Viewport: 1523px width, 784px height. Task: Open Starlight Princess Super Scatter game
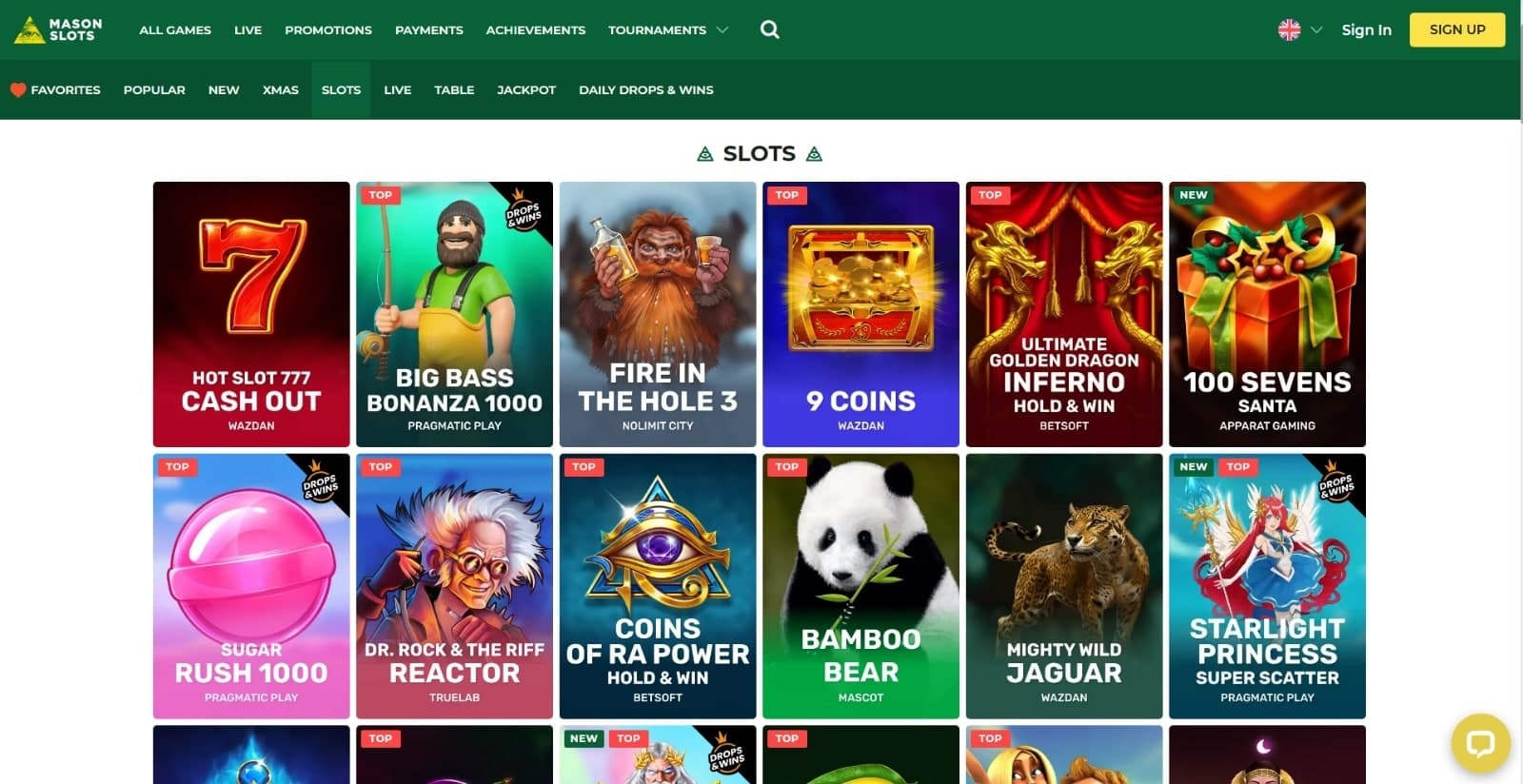pyautogui.click(x=1267, y=586)
